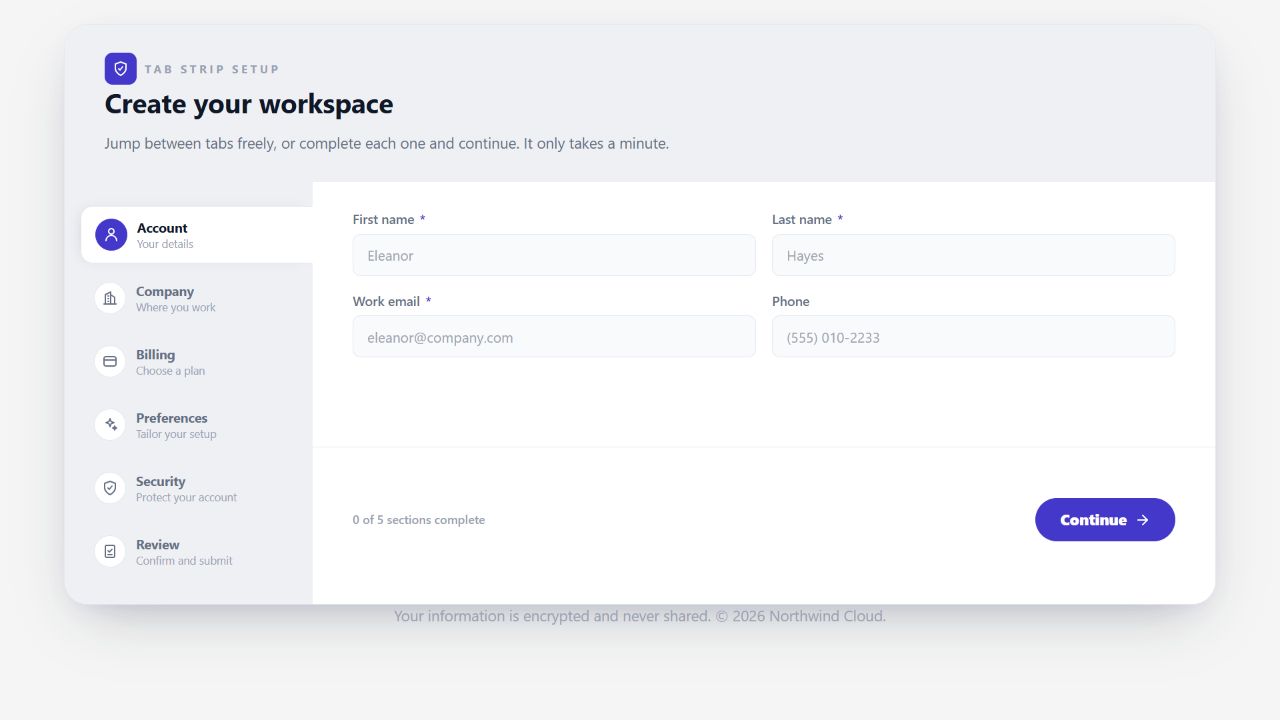Switch to the Company tab label
The height and width of the screenshot is (720, 1280).
[165, 291]
